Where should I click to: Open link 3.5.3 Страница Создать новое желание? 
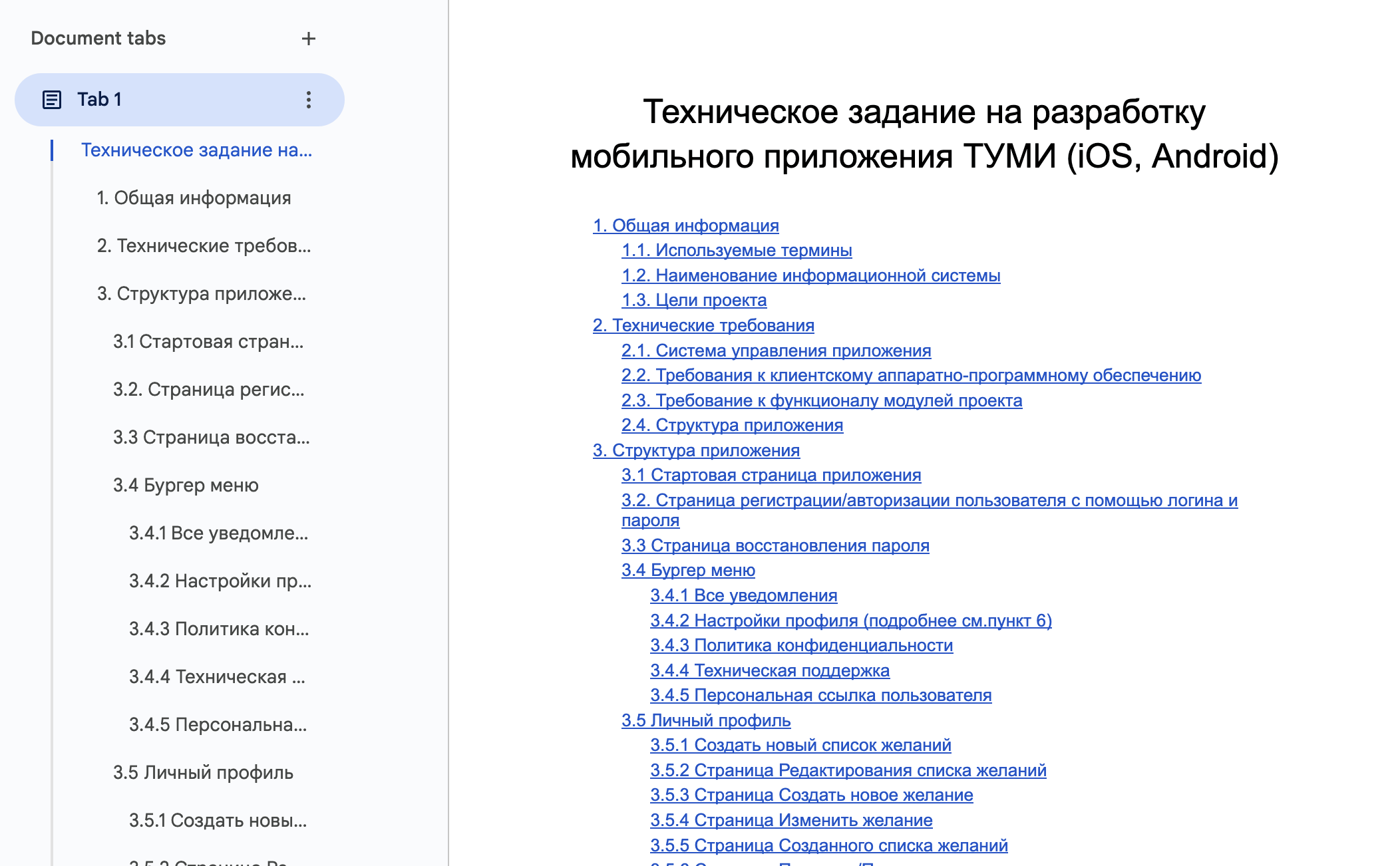tap(811, 795)
